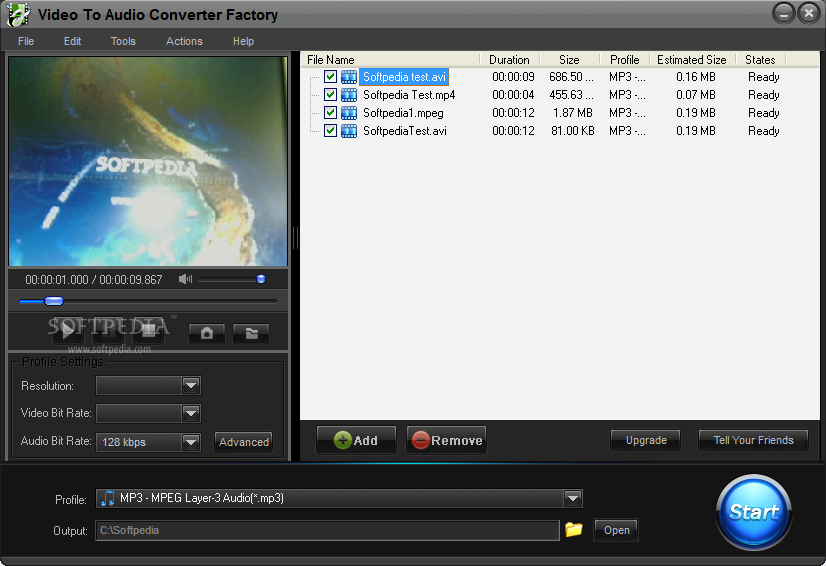Click the Upgrade button
Screen dimensions: 826x566
pos(646,440)
